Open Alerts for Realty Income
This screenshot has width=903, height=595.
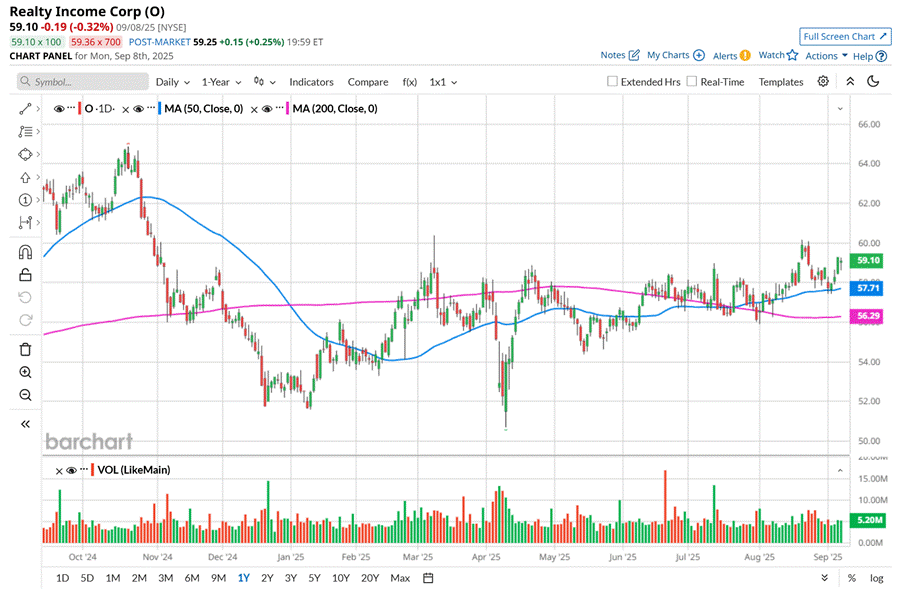pos(731,56)
